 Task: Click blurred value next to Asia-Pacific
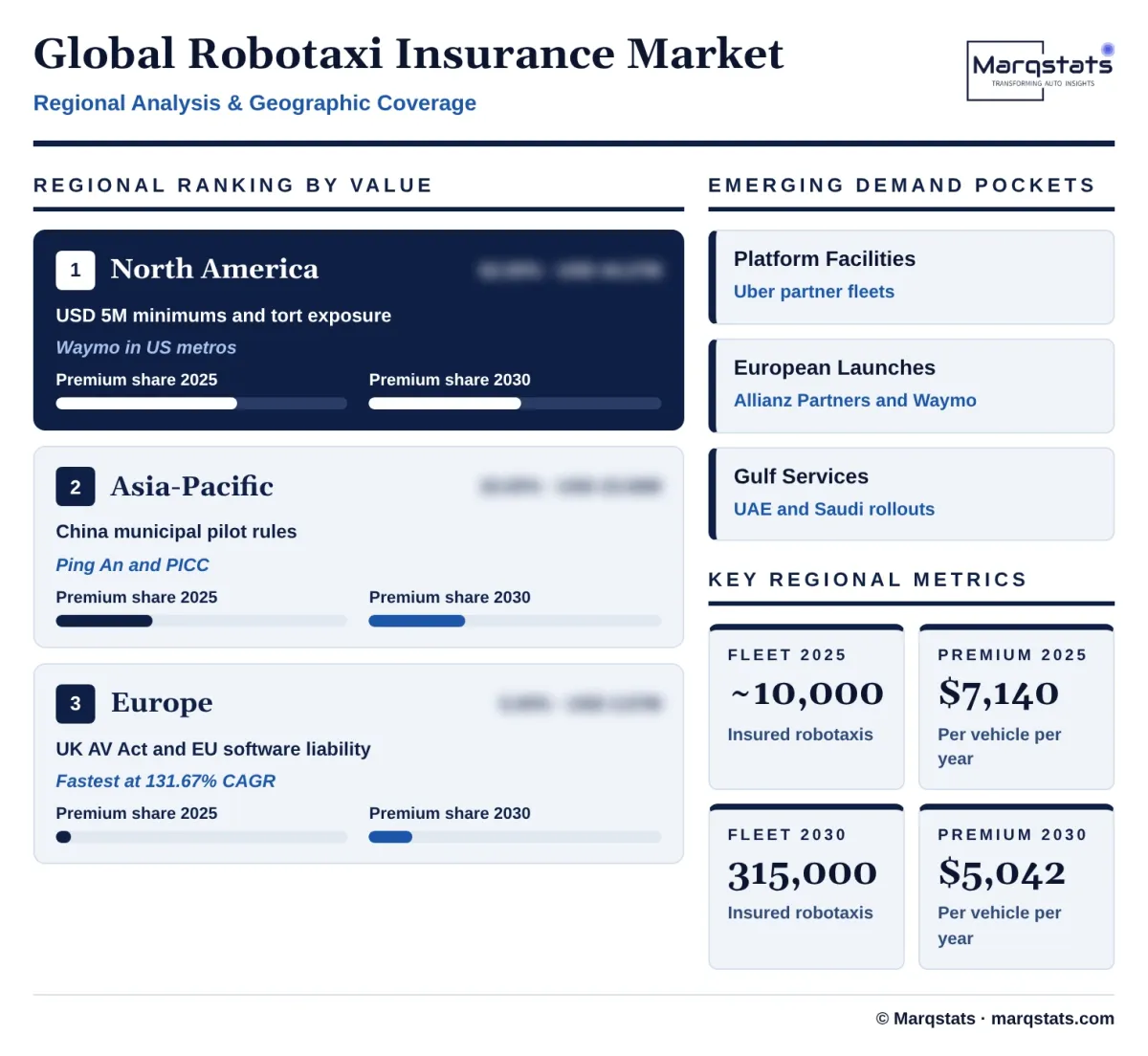point(571,487)
